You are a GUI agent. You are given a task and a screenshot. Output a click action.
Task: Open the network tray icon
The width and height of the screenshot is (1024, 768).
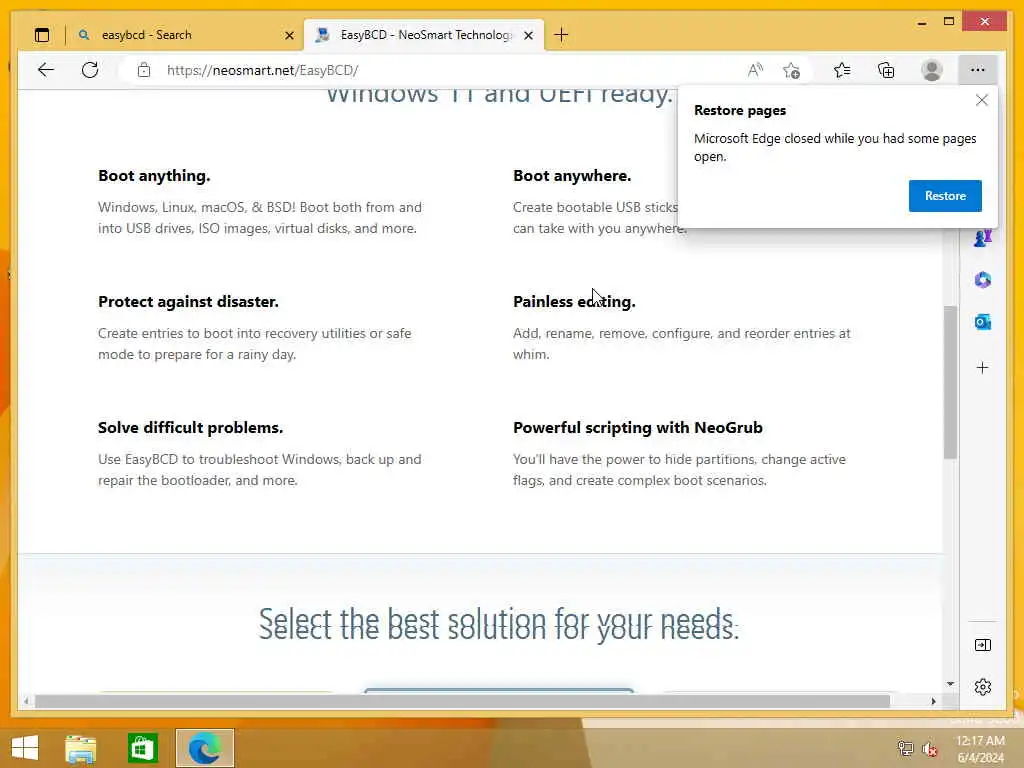[x=905, y=748]
